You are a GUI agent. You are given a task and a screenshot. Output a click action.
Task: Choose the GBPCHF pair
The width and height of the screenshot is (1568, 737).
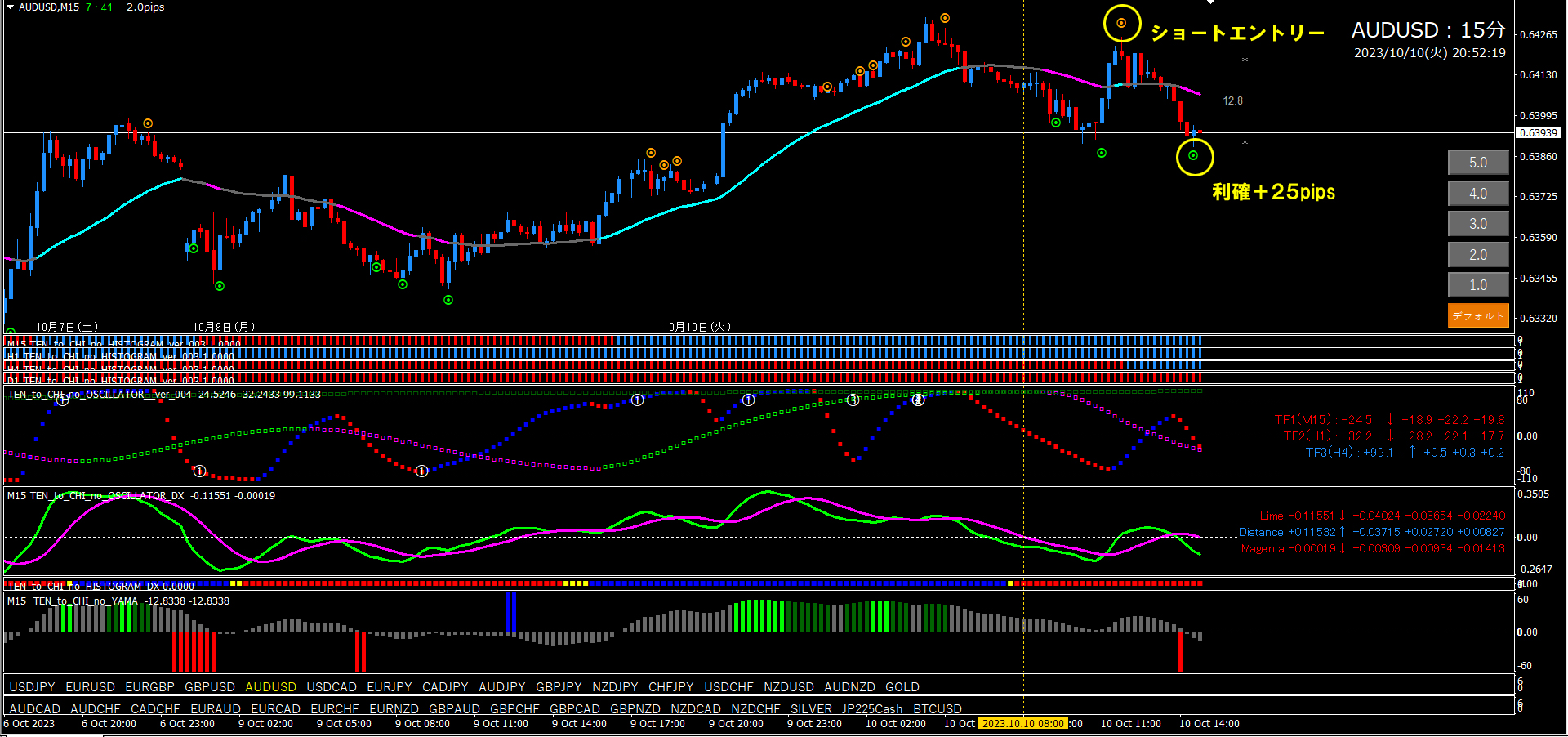[514, 709]
